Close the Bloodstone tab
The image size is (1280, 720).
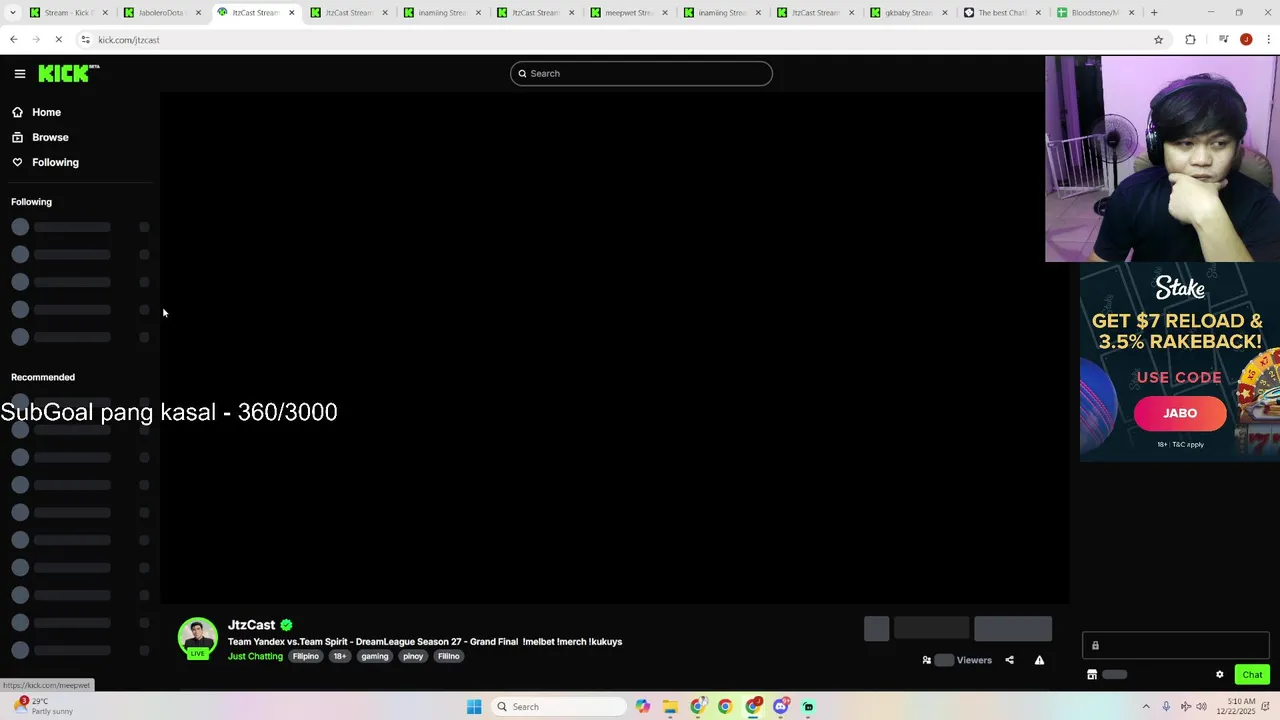[1132, 13]
